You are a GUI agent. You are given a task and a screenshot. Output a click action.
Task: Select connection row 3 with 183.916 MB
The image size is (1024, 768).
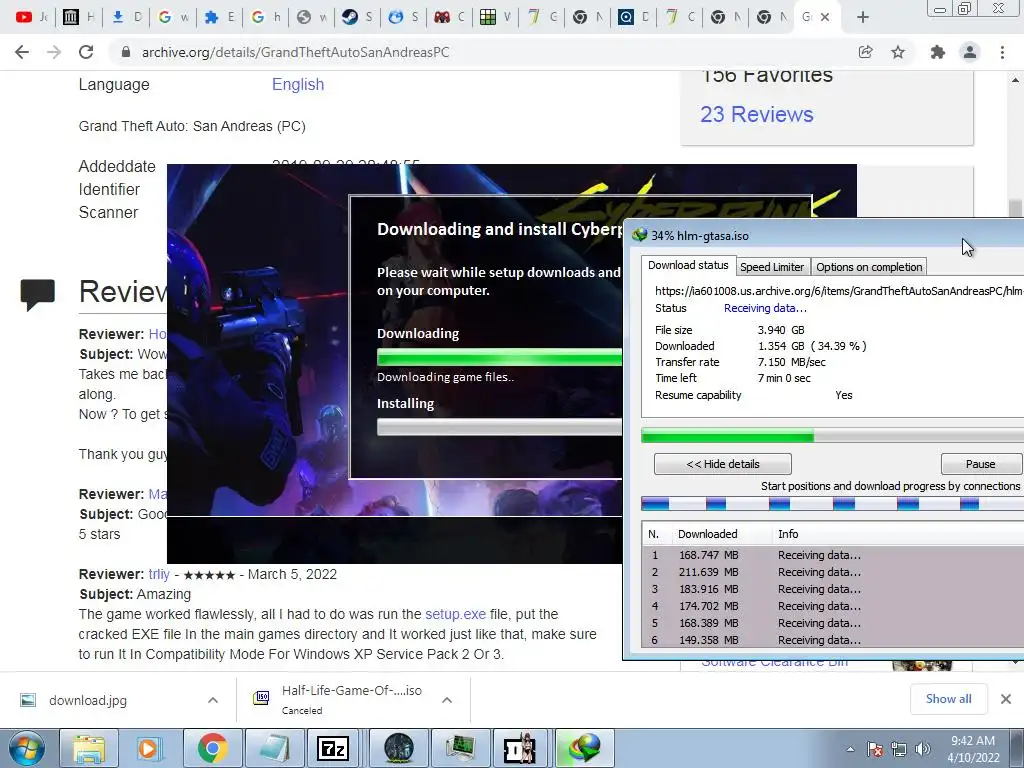[x=833, y=589]
